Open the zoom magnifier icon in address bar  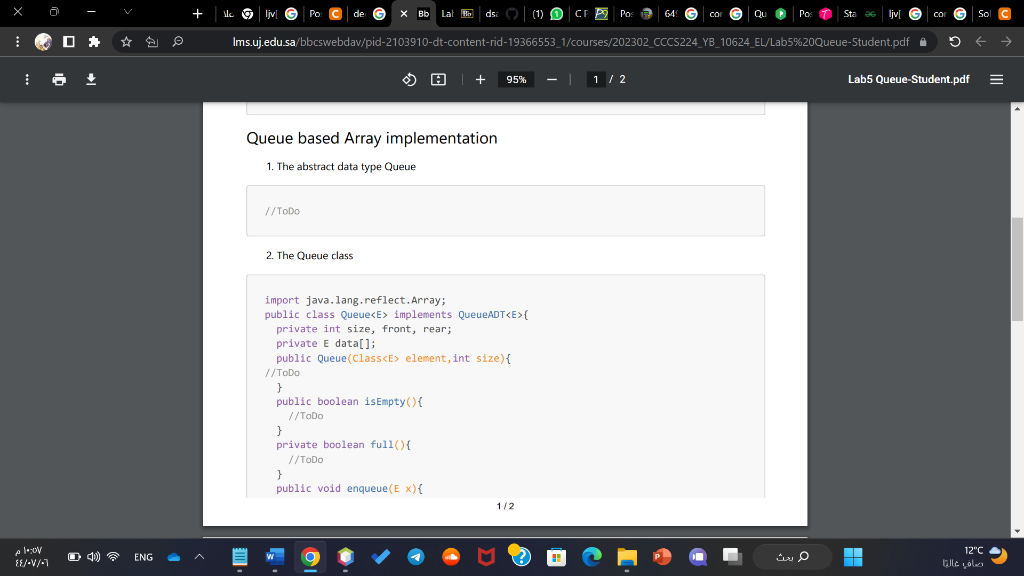[x=178, y=41]
